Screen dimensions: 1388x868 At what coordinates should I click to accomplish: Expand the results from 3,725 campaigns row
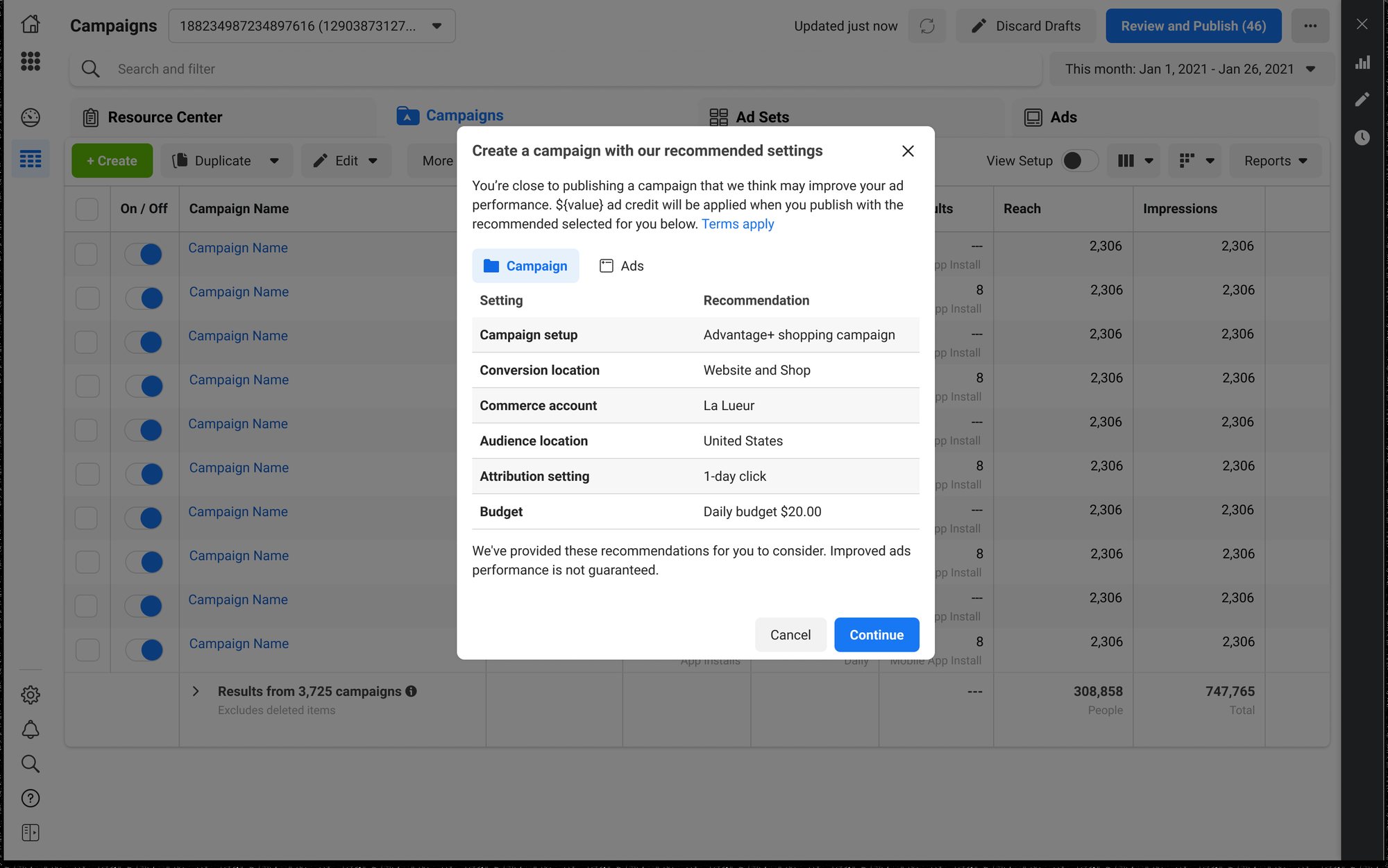196,691
